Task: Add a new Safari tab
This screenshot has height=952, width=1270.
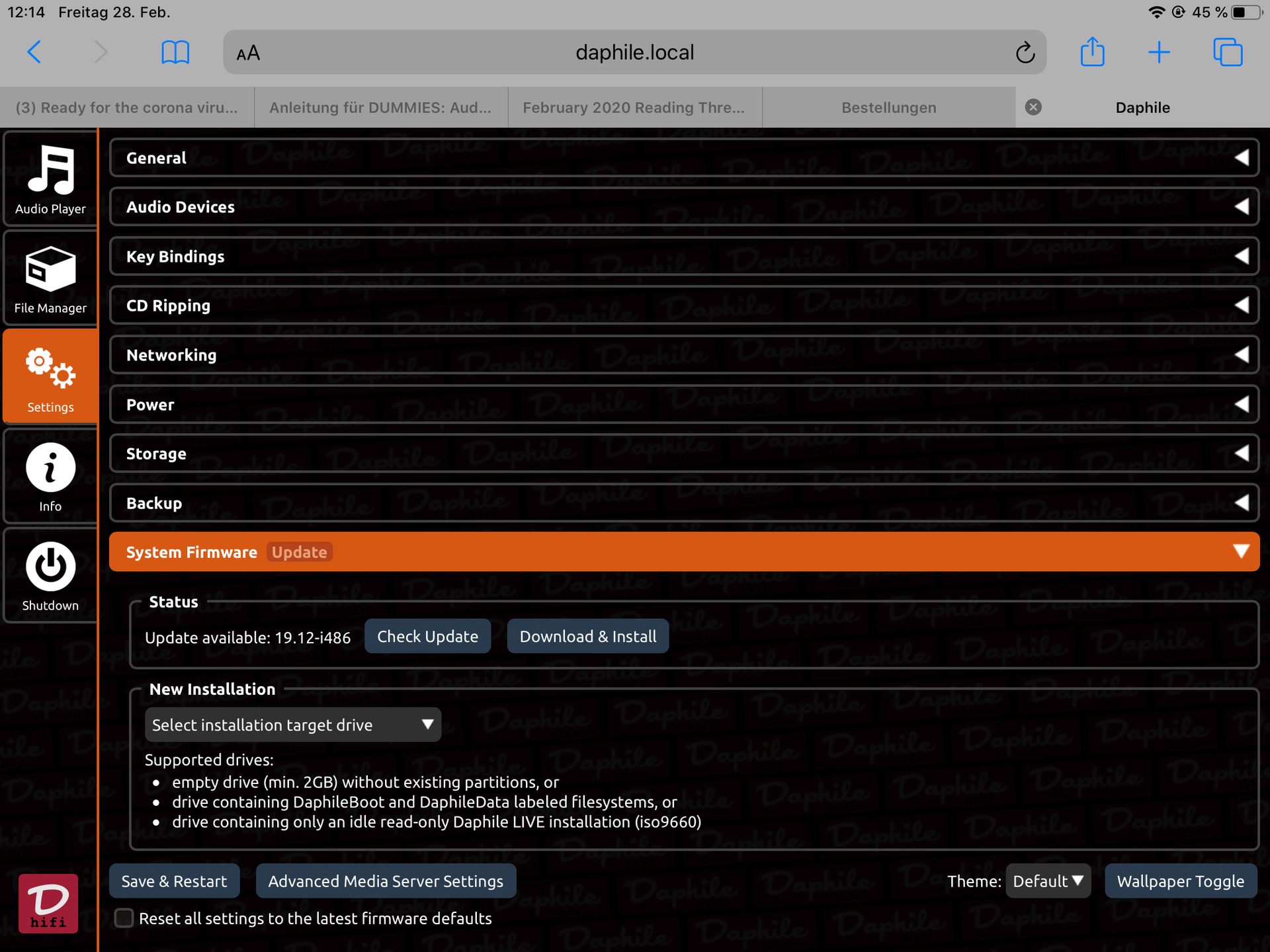Action: 1159,52
